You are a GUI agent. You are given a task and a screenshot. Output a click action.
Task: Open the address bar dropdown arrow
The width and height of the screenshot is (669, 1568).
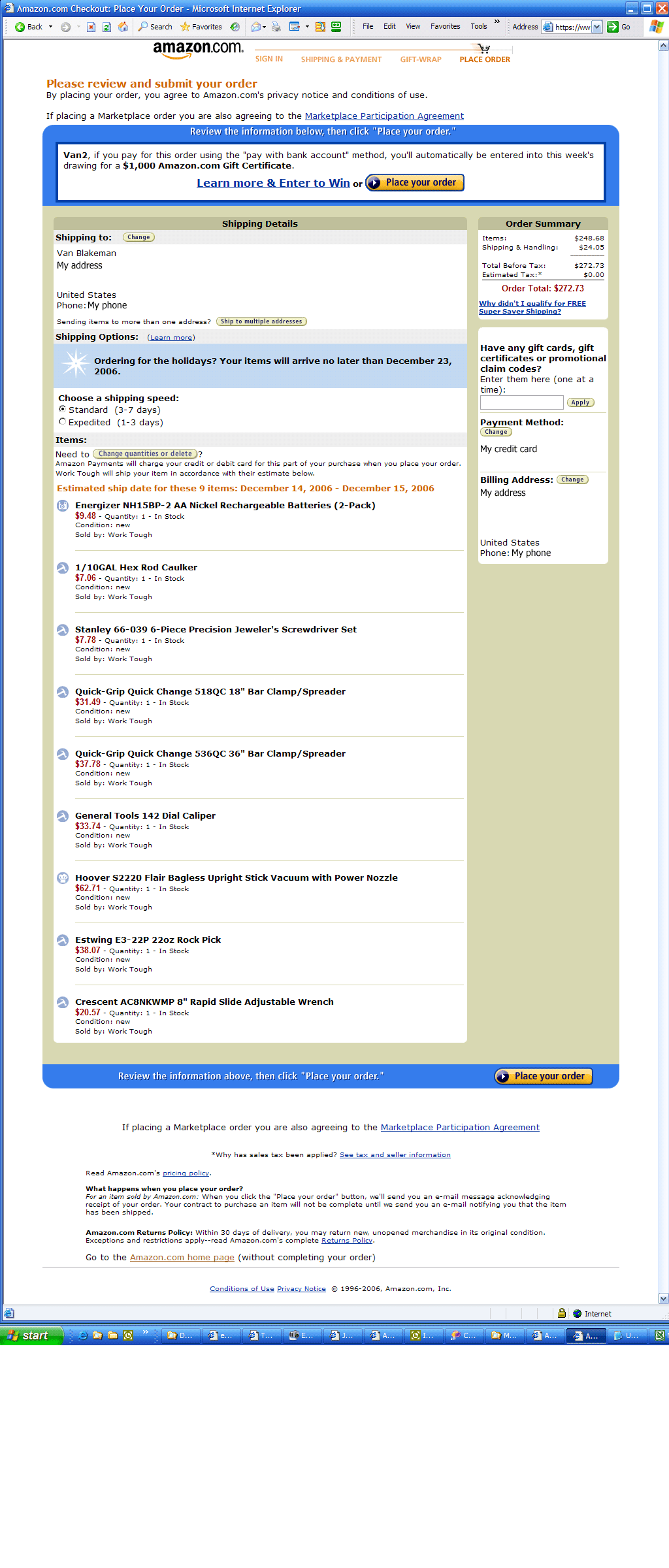click(x=596, y=27)
